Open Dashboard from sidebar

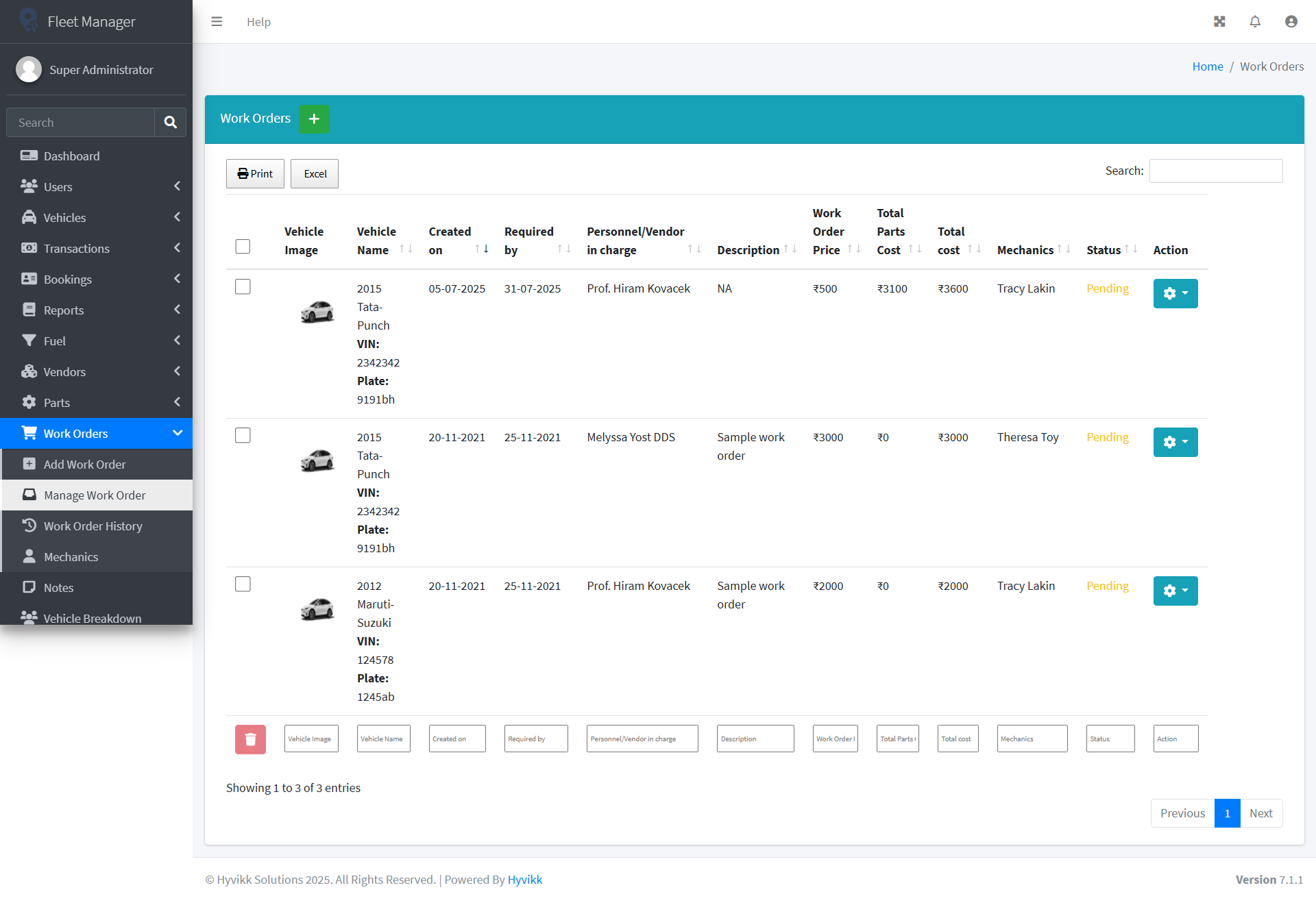[71, 156]
